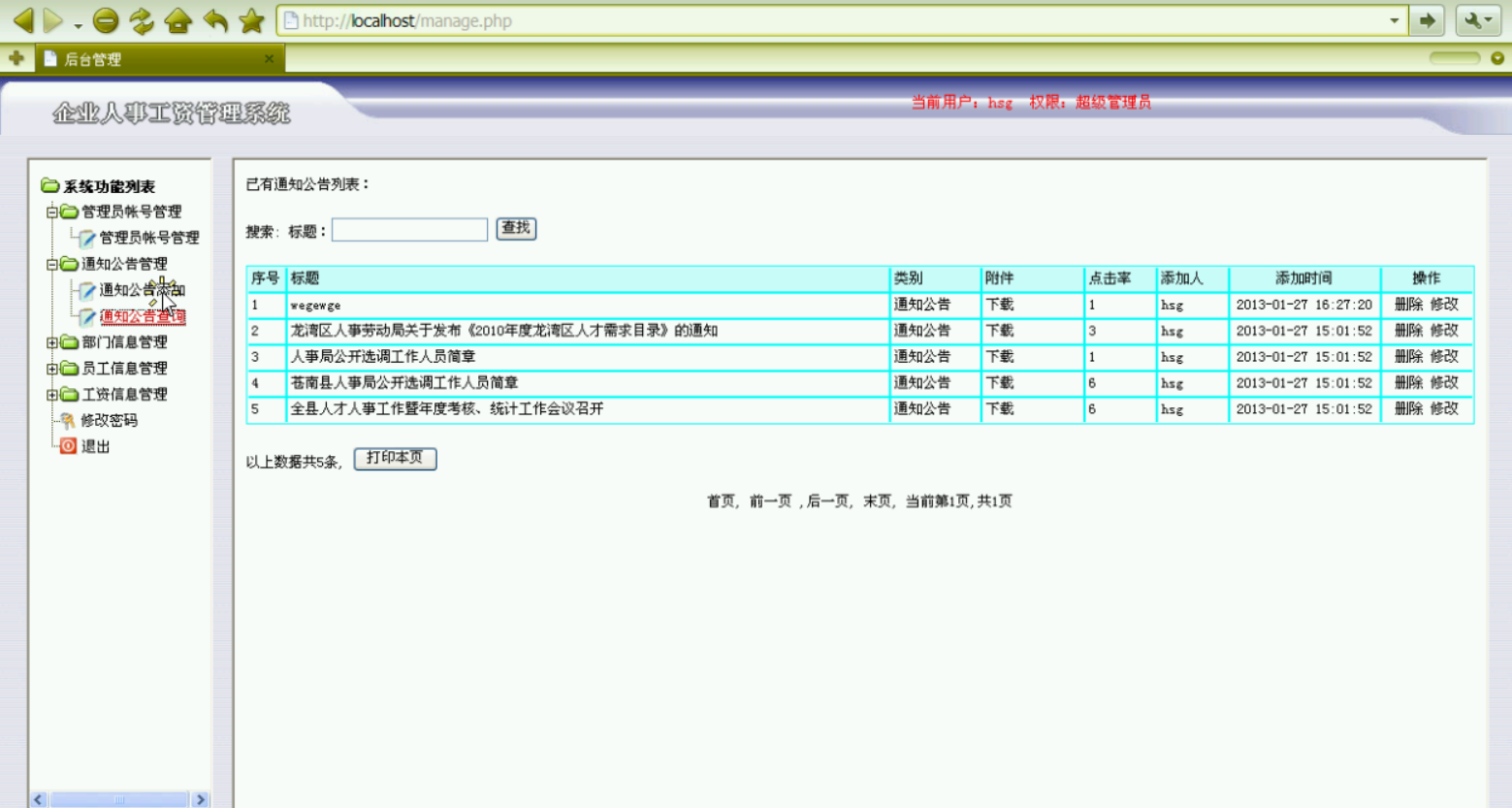
Task: Open the browser home page icon
Action: pyautogui.click(x=178, y=20)
